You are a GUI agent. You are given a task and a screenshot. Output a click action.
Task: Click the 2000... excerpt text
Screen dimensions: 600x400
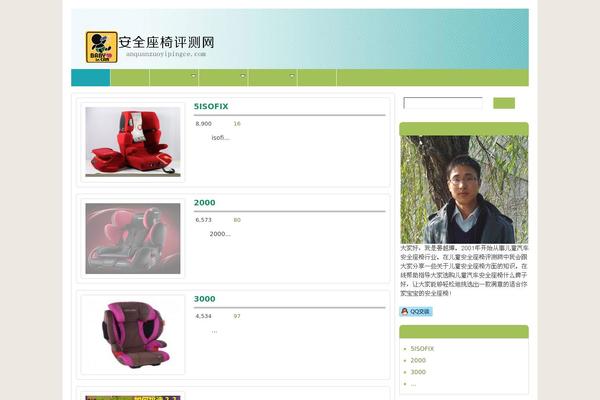click(x=220, y=234)
